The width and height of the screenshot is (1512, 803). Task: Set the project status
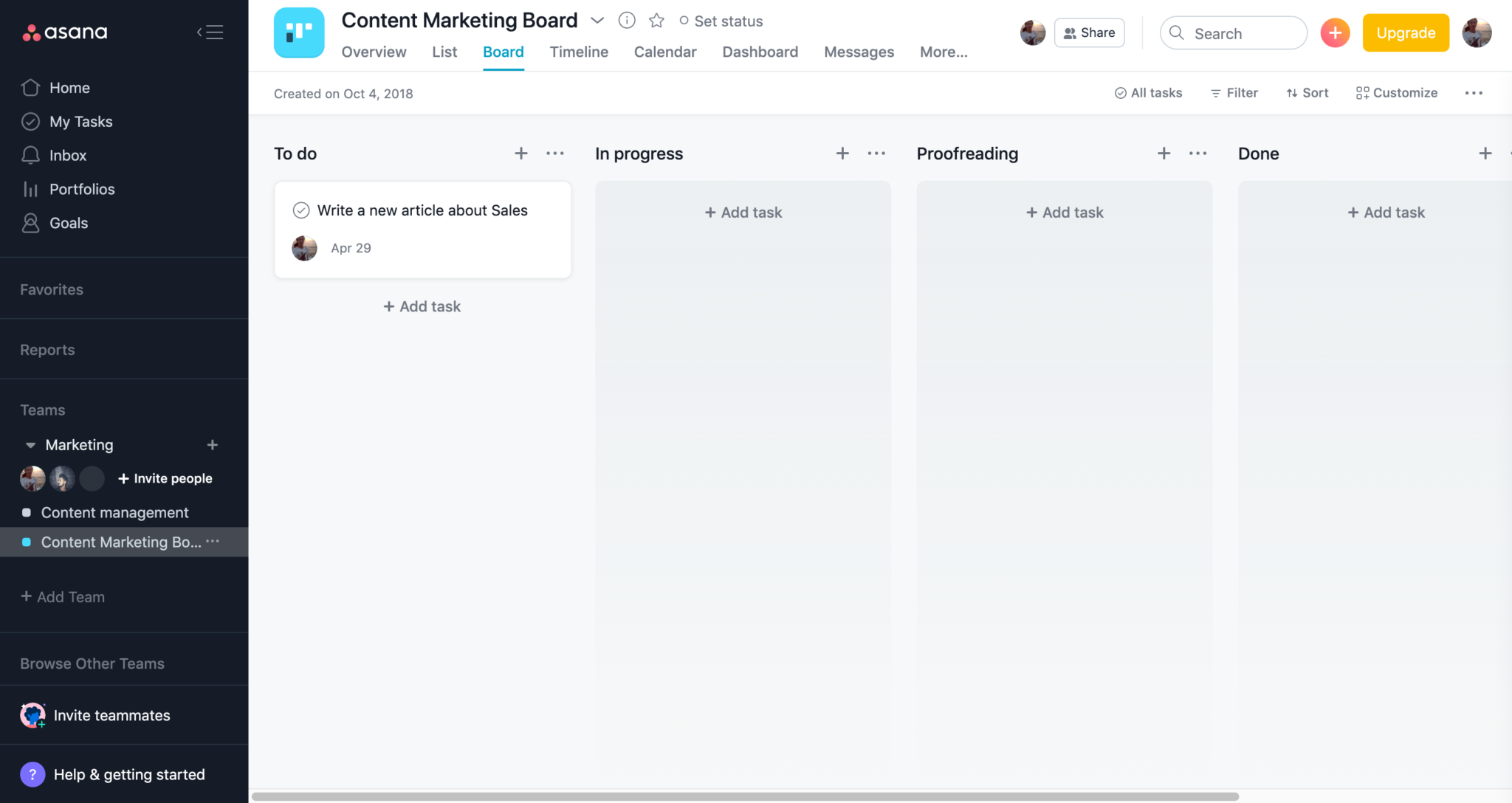tap(721, 21)
